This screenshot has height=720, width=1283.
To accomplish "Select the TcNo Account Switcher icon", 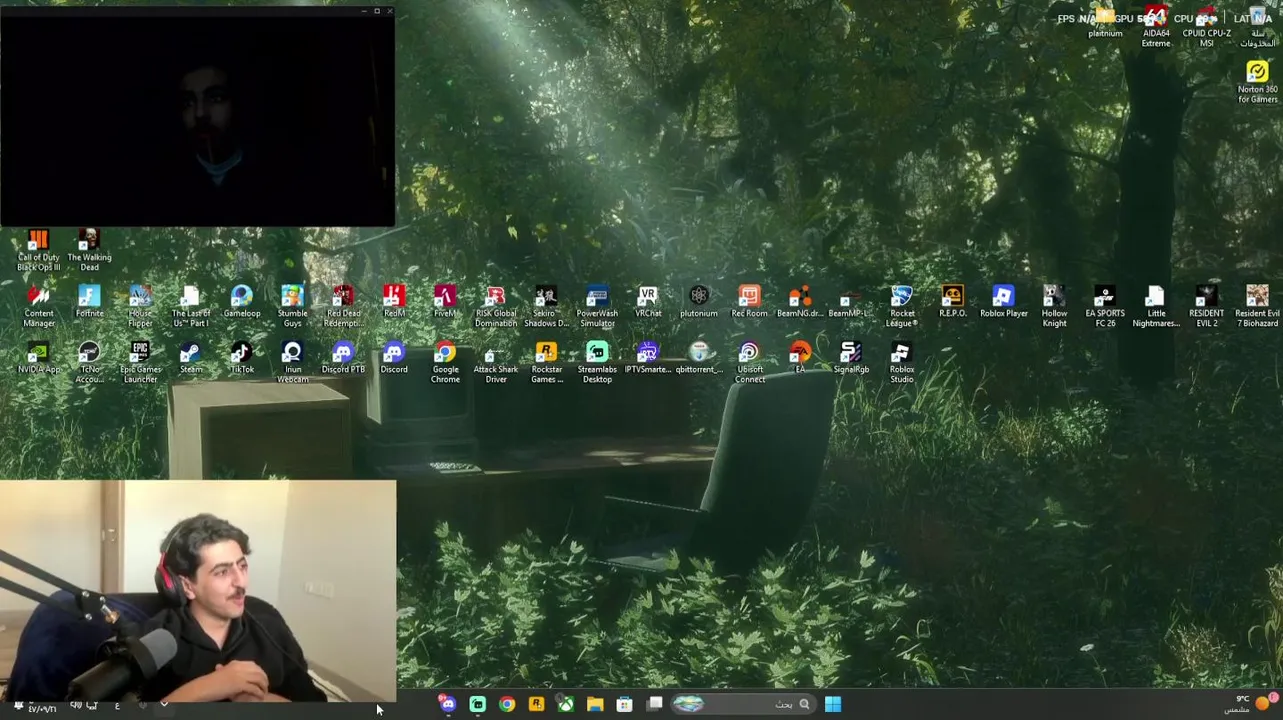I will (89, 362).
